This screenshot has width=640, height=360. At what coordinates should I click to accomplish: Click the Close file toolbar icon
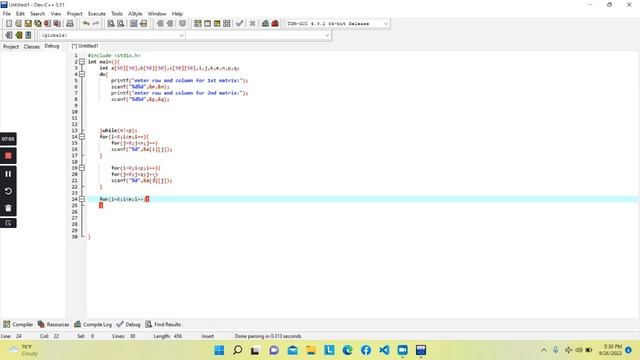coord(47,24)
